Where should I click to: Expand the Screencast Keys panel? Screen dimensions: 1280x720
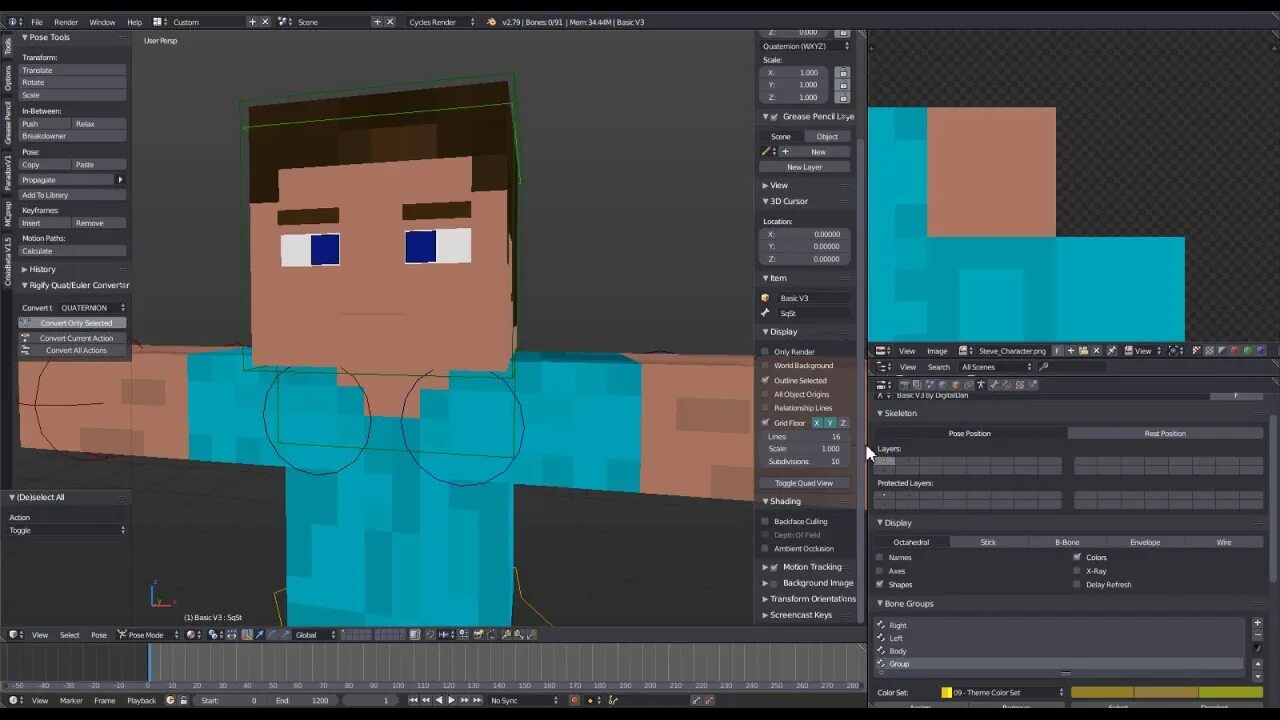(765, 615)
